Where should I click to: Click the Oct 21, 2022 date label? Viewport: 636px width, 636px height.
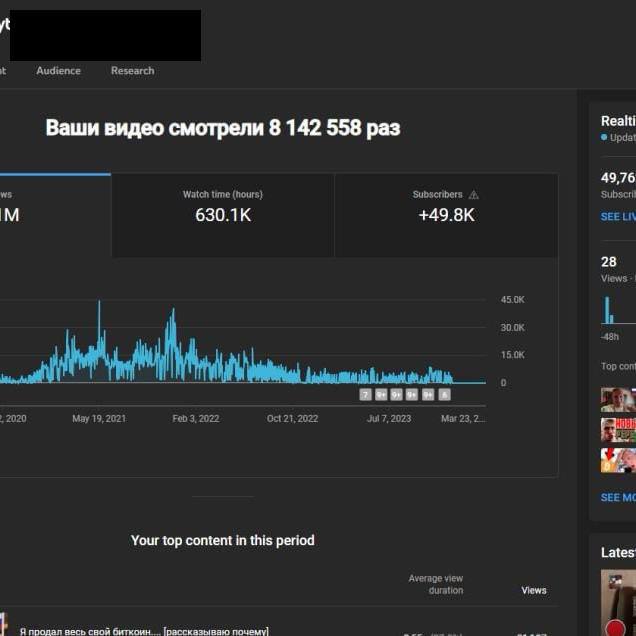(x=292, y=419)
